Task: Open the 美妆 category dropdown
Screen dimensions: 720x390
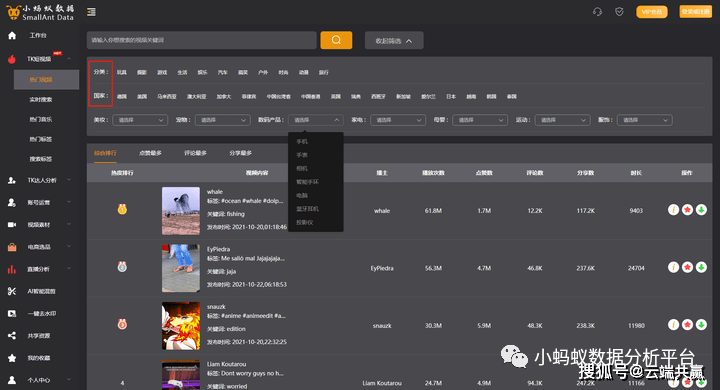Action: point(140,120)
